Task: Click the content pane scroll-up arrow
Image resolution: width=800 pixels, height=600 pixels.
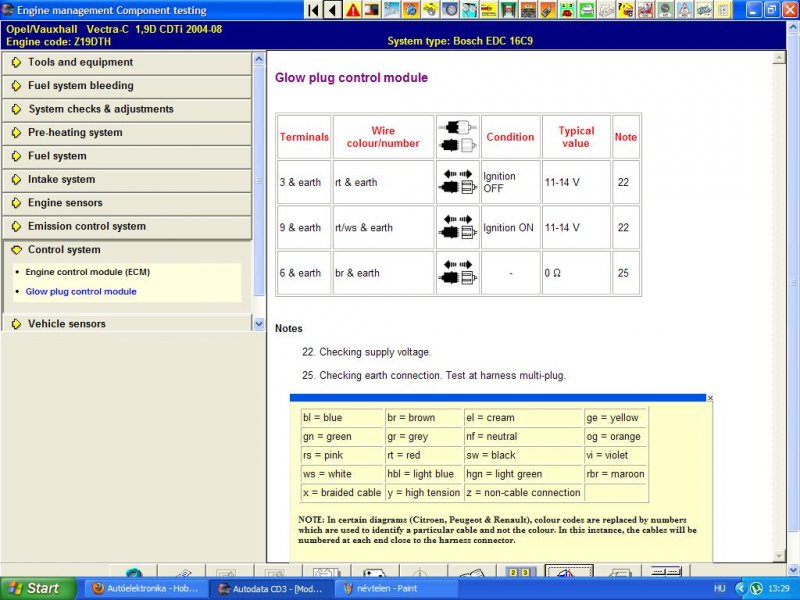Action: point(779,58)
